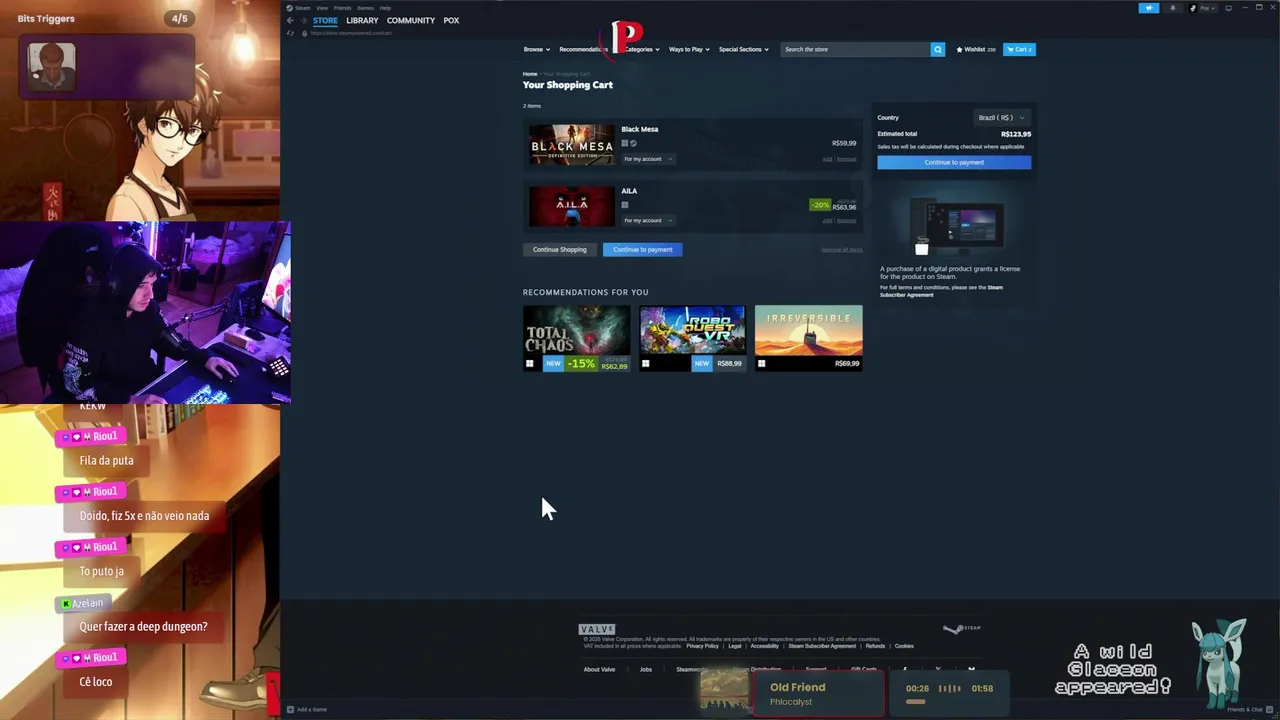Screen dimensions: 1280x720
Task: Remove AILA from the cart
Action: [846, 220]
